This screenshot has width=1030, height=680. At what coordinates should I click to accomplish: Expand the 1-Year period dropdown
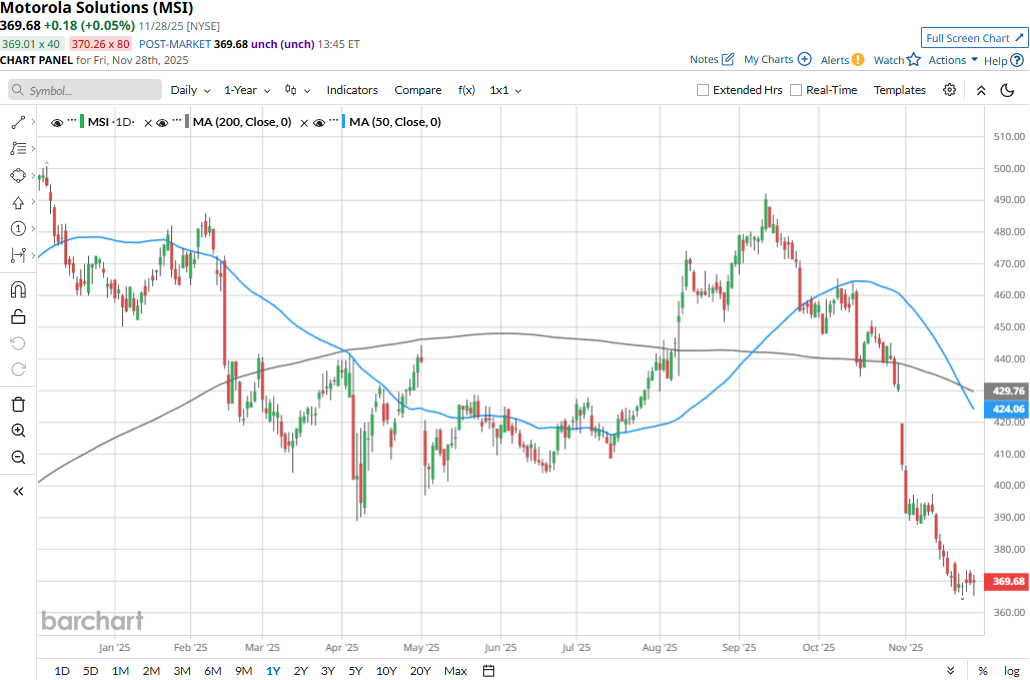(248, 90)
